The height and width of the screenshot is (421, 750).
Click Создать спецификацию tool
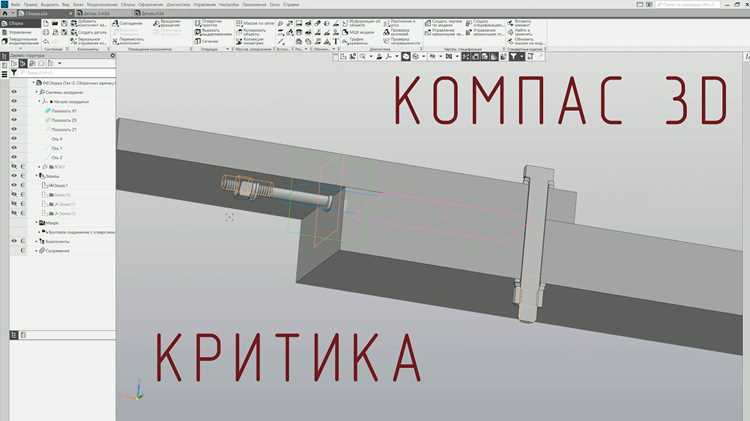[485, 23]
